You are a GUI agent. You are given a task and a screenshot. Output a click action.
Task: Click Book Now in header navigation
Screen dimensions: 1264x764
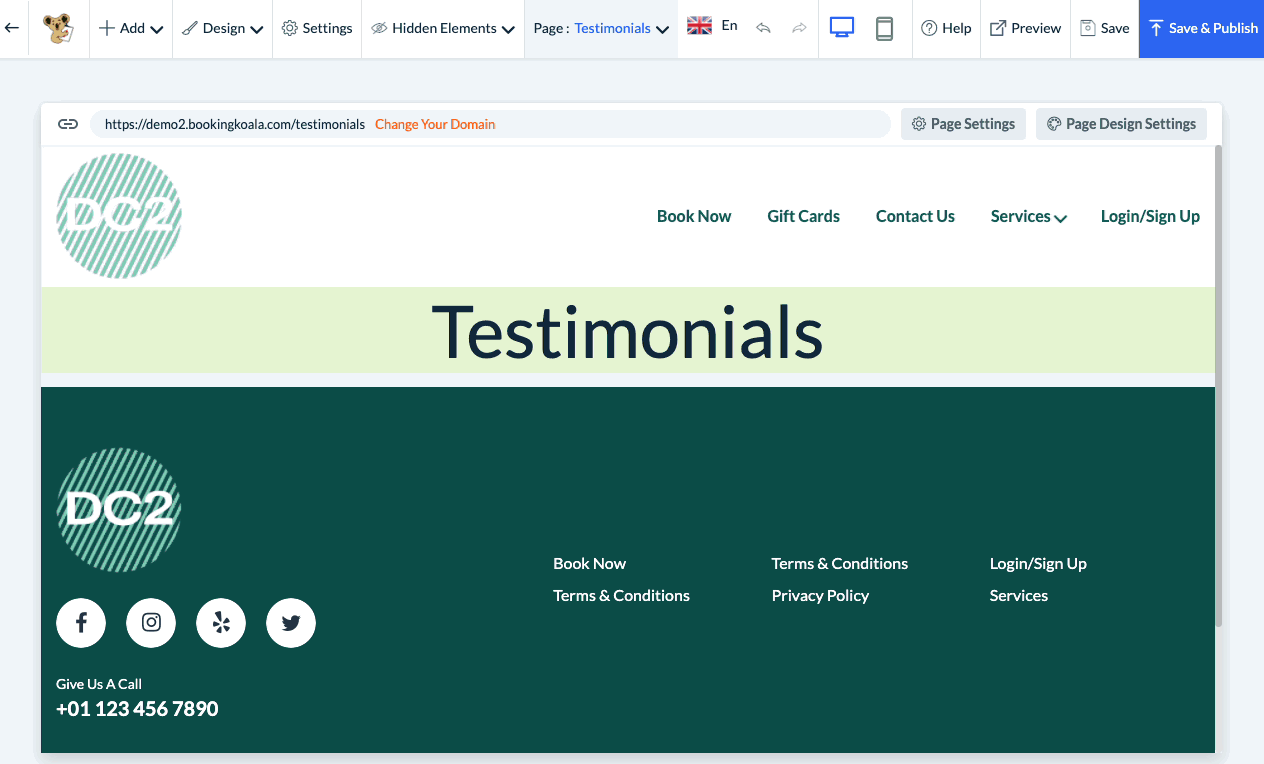(694, 216)
